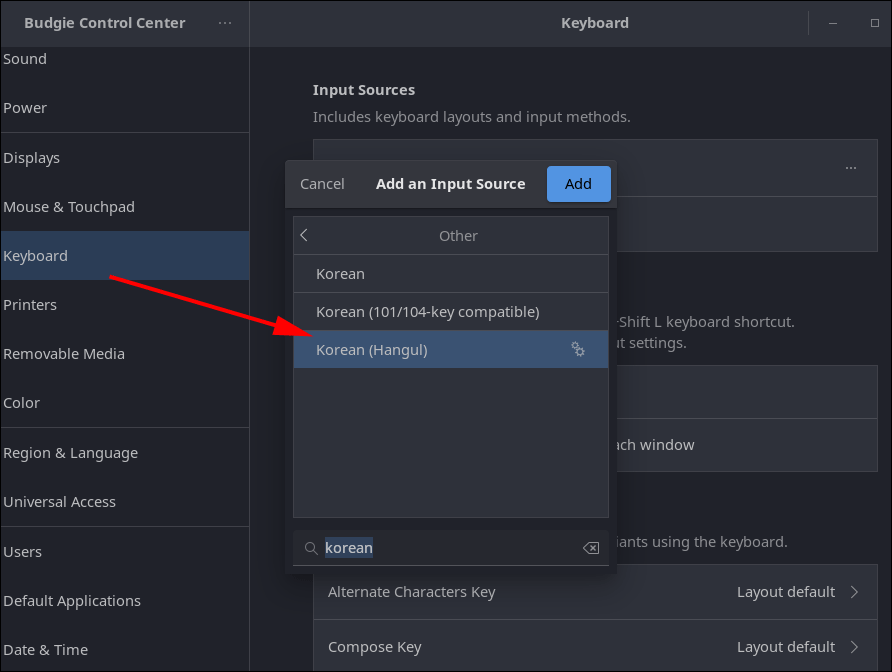Viewport: 892px width, 672px height.
Task: Open Compose Key chevron
Action: point(854,647)
